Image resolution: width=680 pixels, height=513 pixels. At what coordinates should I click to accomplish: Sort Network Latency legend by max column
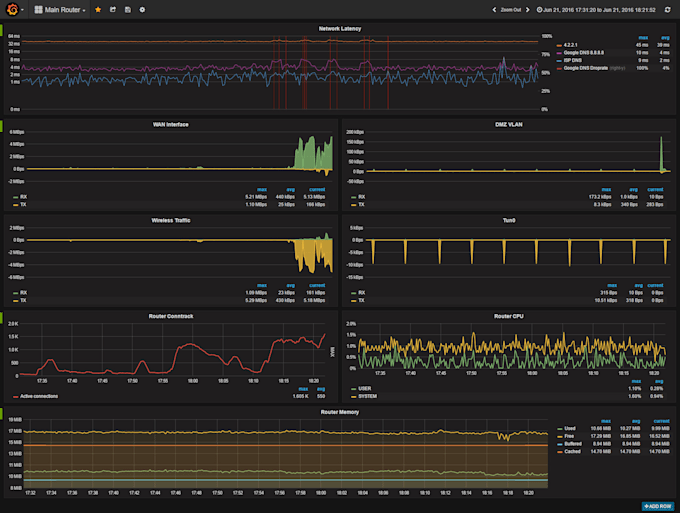[643, 38]
